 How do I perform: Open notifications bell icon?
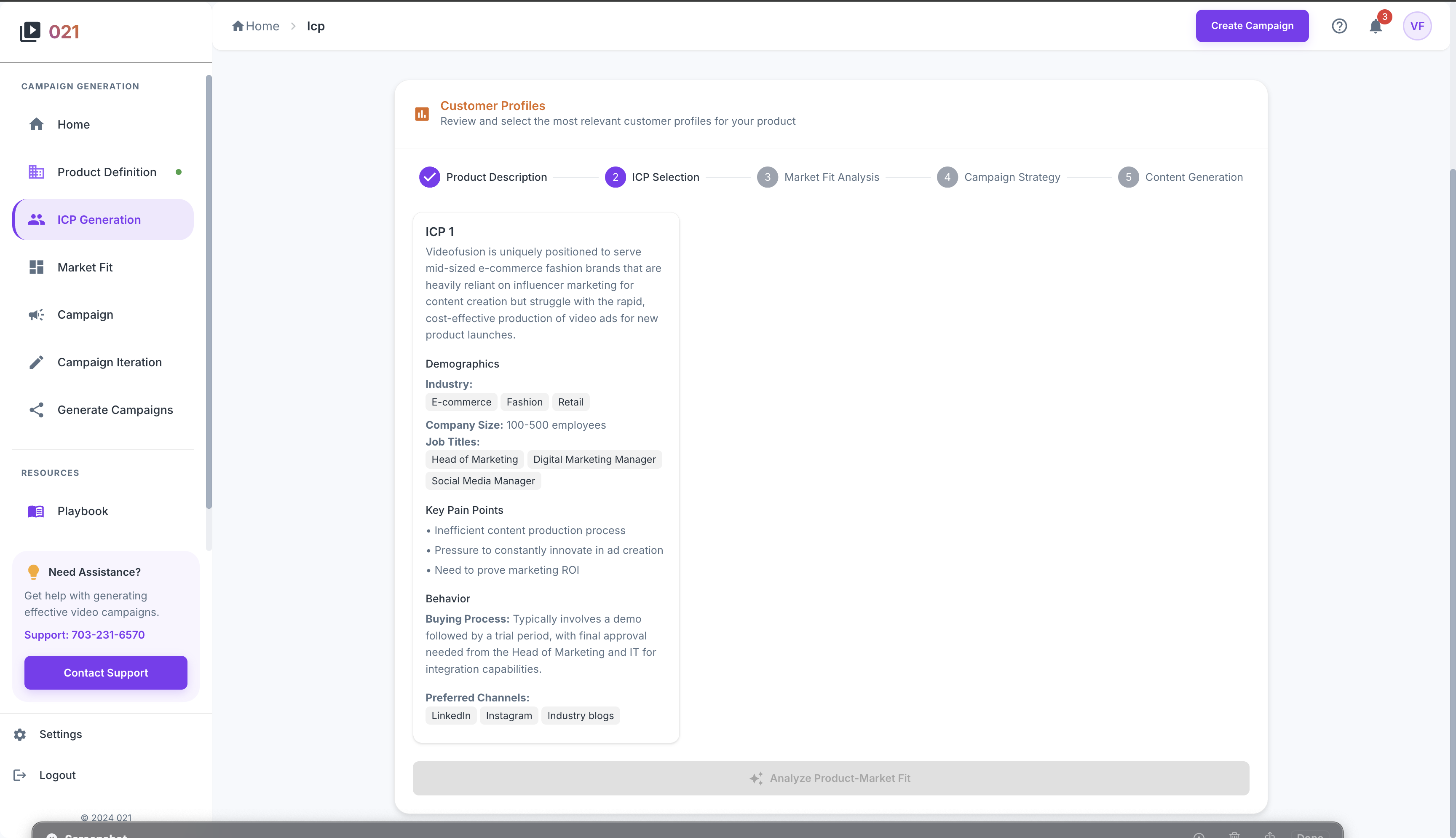(1376, 27)
